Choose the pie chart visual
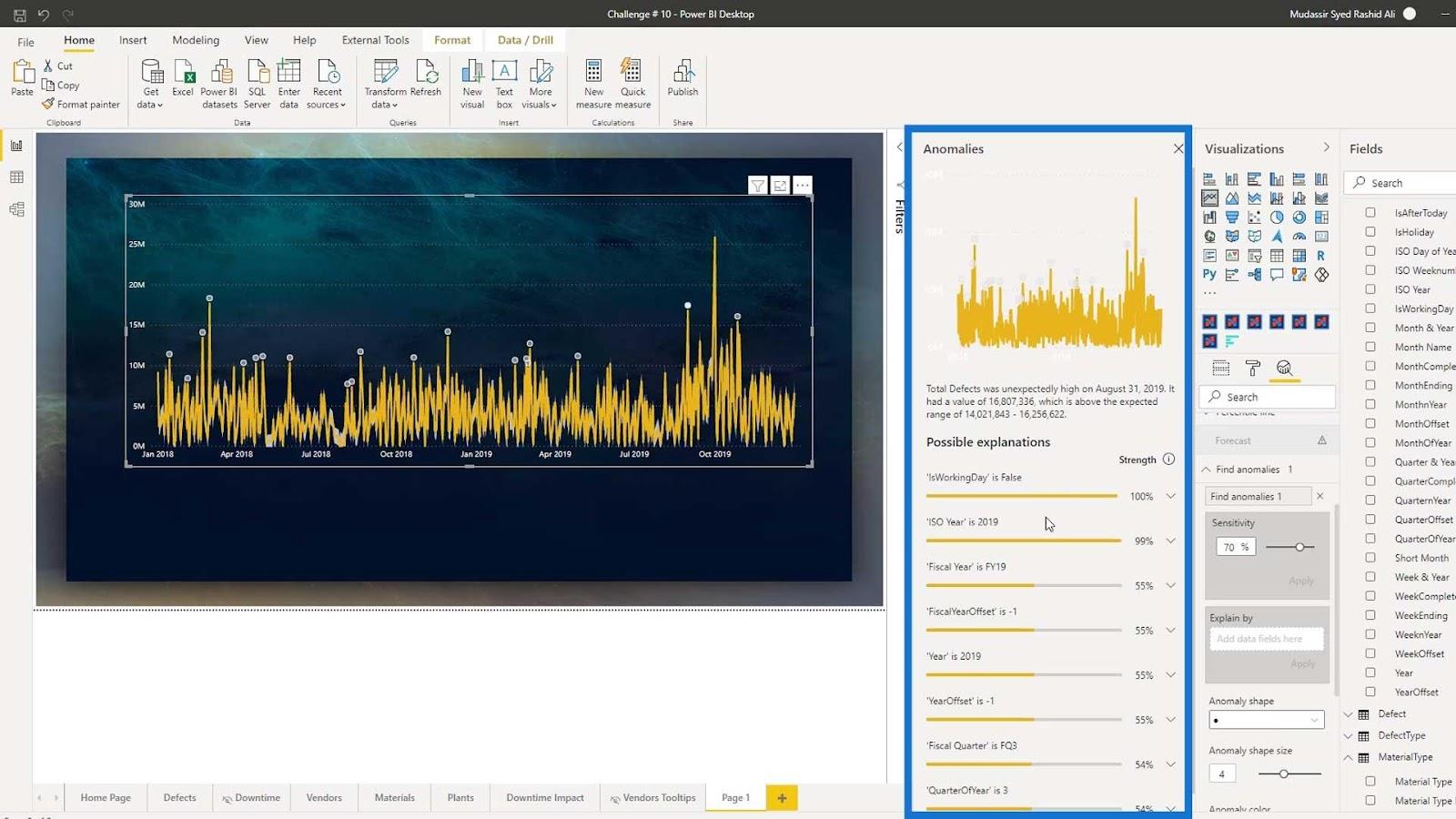Image resolution: width=1456 pixels, height=819 pixels. pyautogui.click(x=1277, y=217)
